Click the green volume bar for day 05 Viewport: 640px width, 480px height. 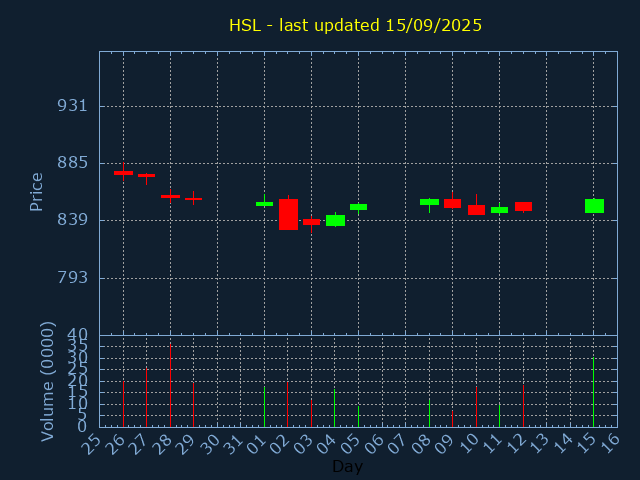click(x=358, y=416)
